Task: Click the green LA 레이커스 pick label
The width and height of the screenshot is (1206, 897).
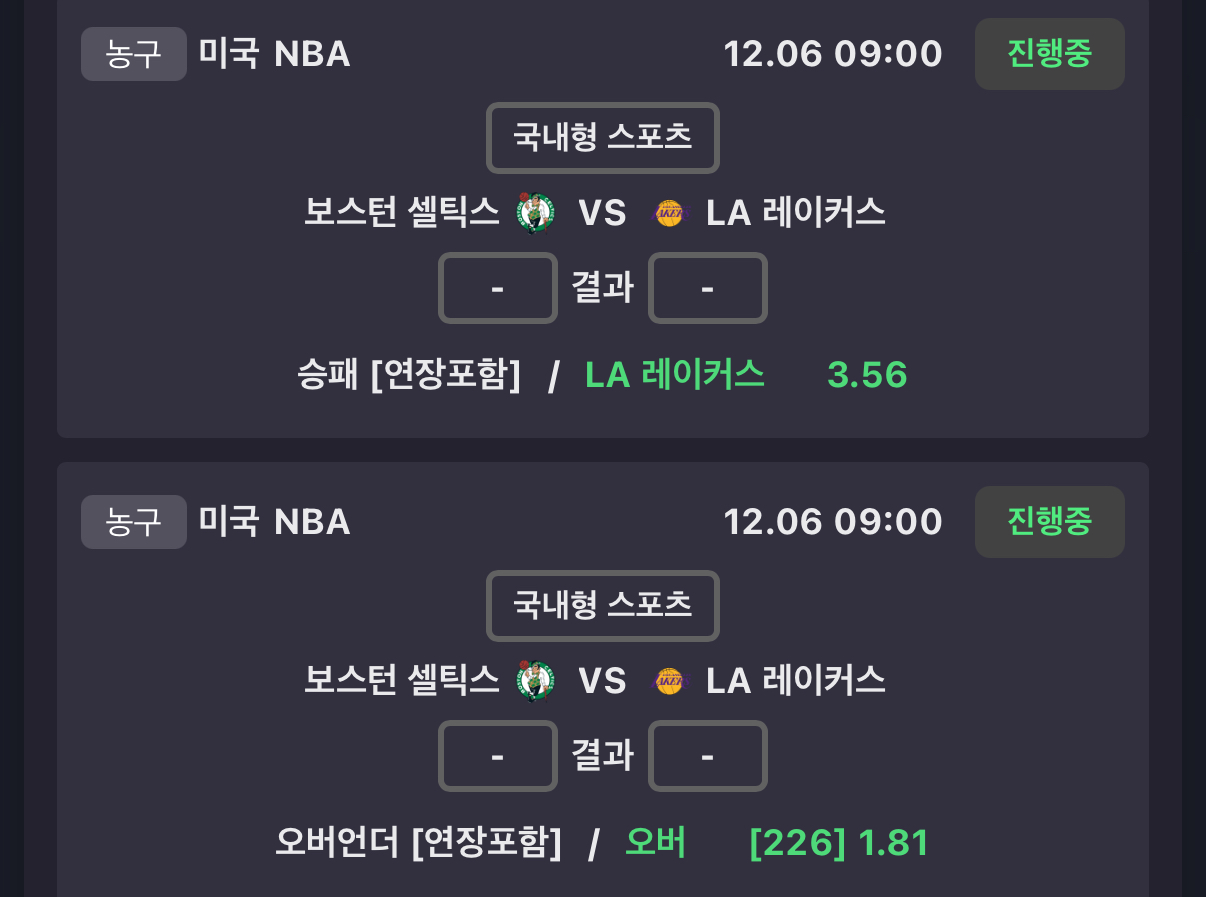Action: tap(675, 375)
